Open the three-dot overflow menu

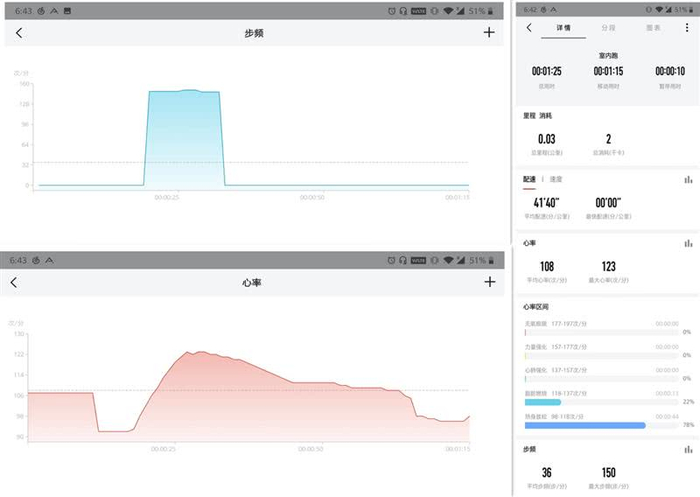click(x=687, y=28)
